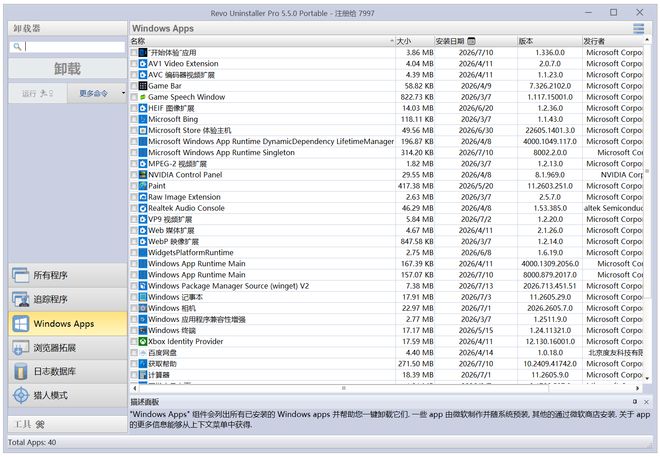
Task: Click the AV1 Video Extension icon
Action: 143,64
